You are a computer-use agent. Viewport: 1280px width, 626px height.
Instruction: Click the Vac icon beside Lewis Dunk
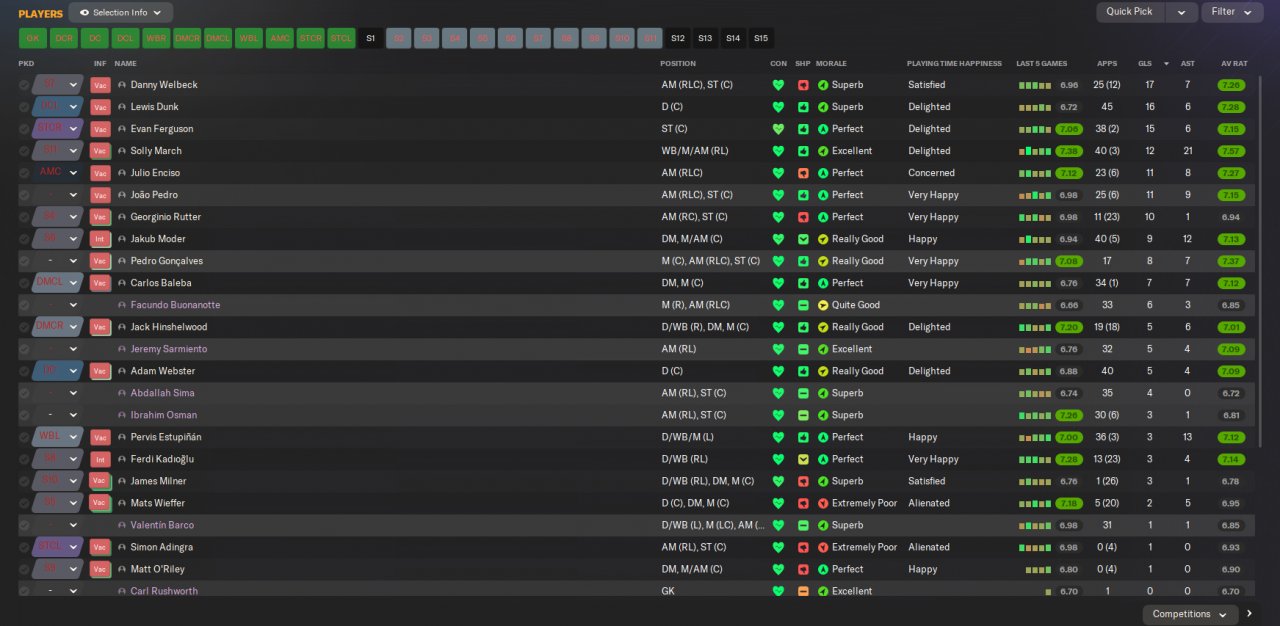pyautogui.click(x=100, y=107)
